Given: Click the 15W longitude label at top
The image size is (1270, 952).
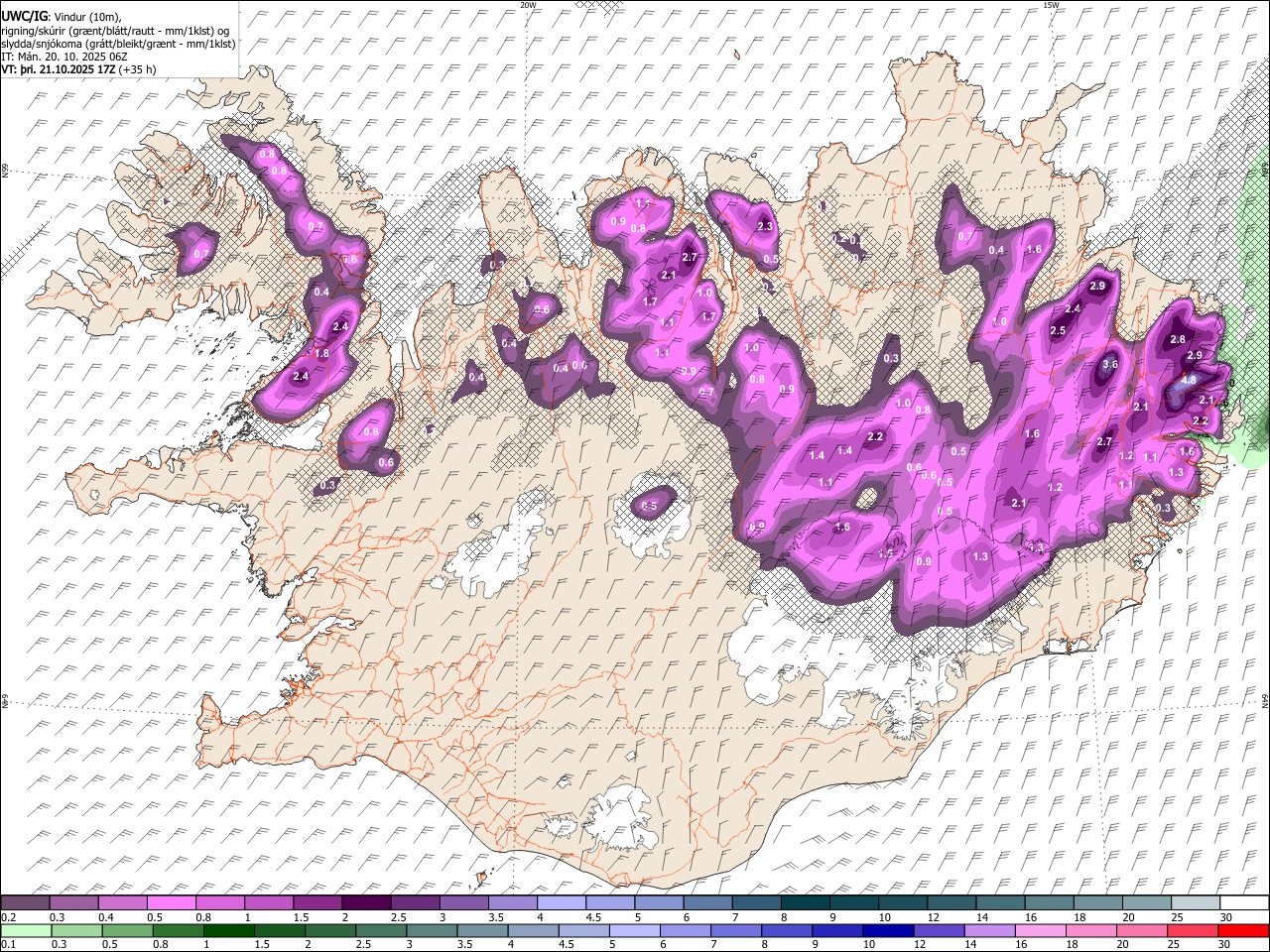Looking at the screenshot, I should coord(1051,5).
